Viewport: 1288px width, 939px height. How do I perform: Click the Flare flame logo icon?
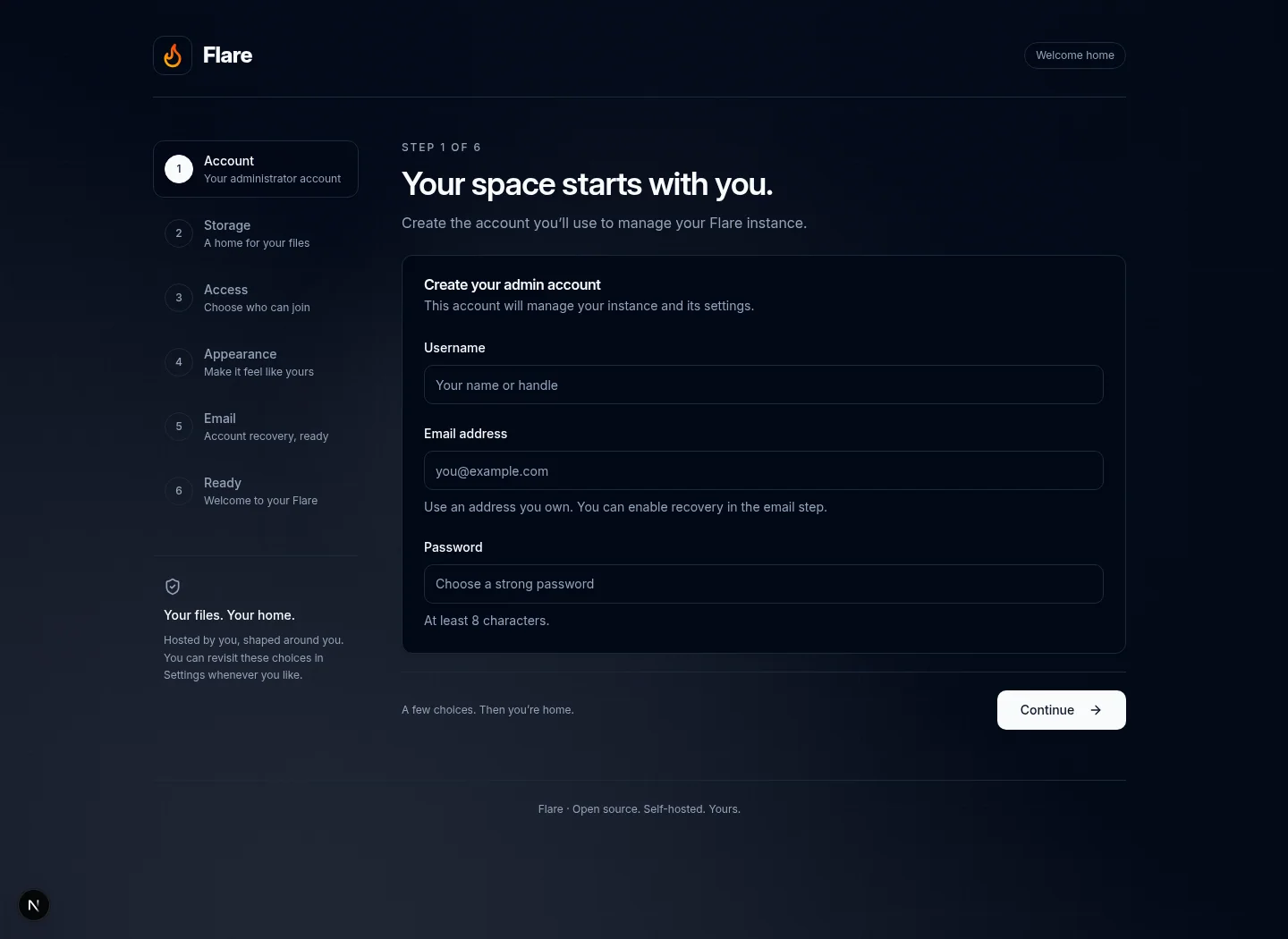point(173,55)
